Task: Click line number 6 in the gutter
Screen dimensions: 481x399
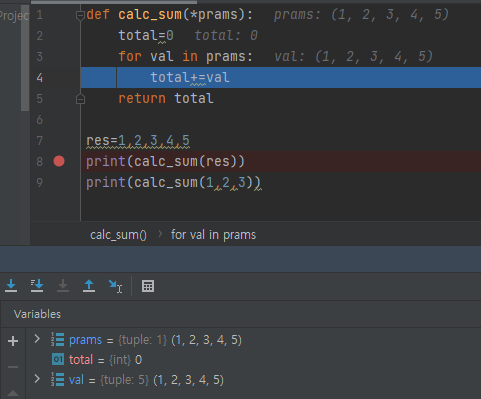Action: click(x=40, y=120)
